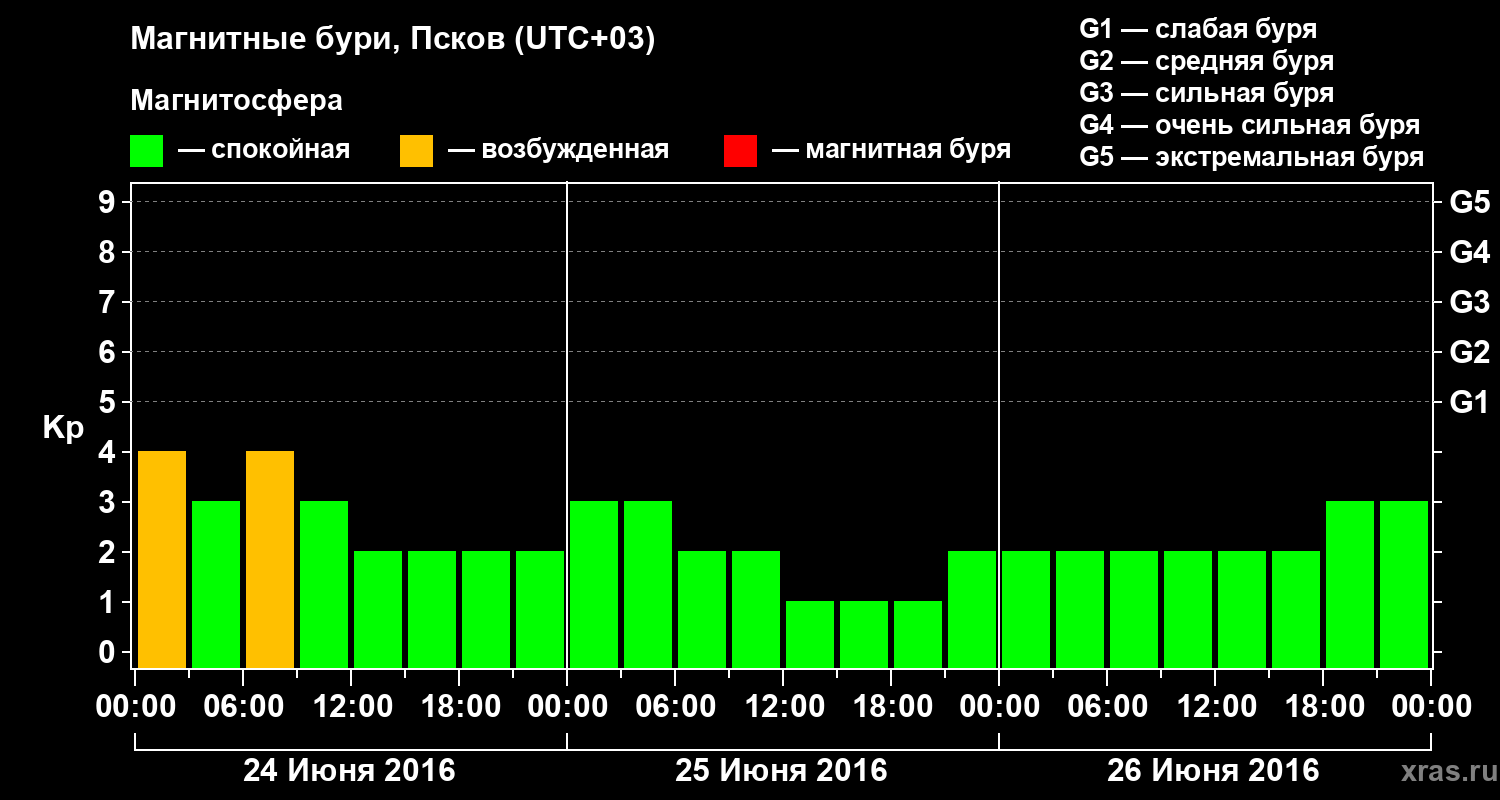Click the '06:00' tick label above 26 Июня
The image size is (1500, 800).
tap(1107, 707)
